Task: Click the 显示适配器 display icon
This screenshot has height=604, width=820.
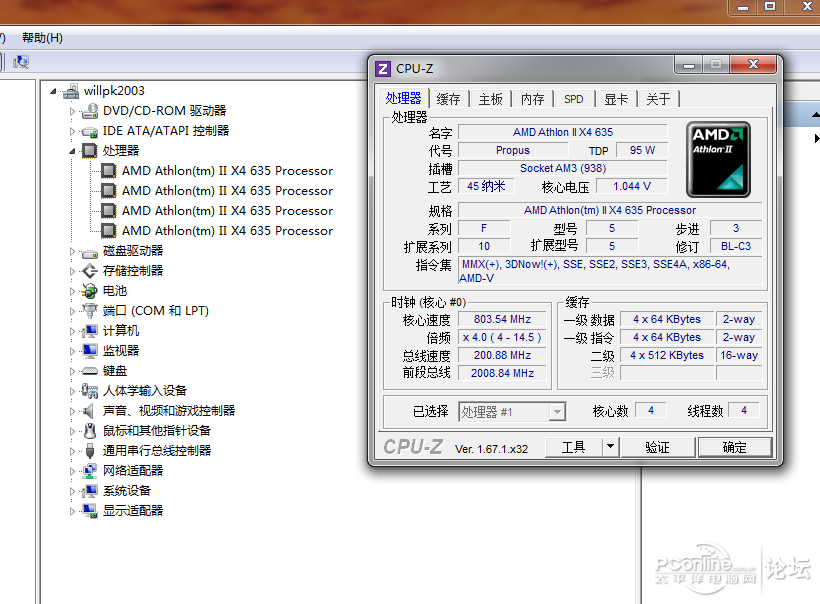Action: coord(90,511)
